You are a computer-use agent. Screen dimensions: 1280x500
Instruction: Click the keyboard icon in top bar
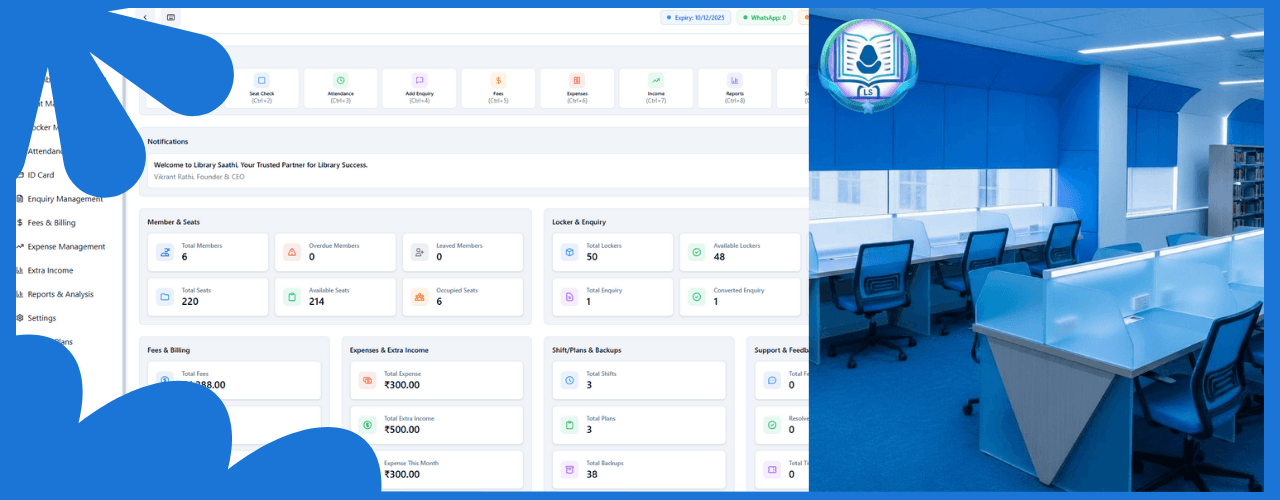(x=171, y=17)
